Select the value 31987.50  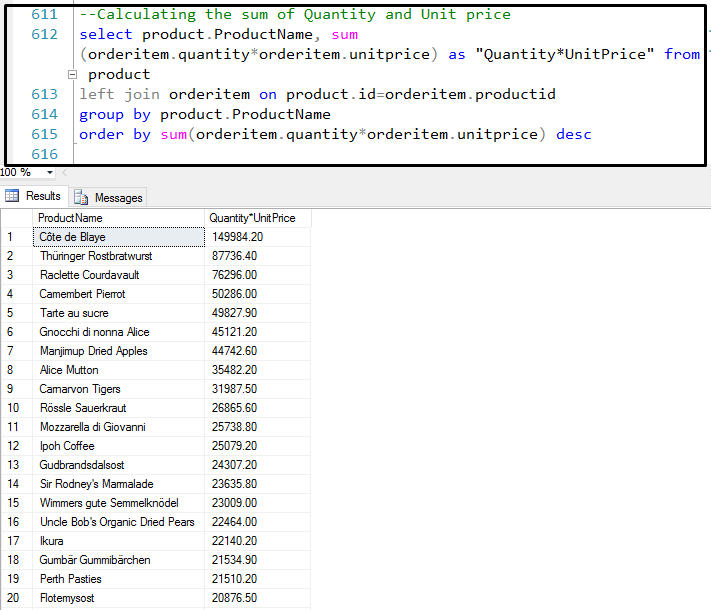click(x=258, y=389)
